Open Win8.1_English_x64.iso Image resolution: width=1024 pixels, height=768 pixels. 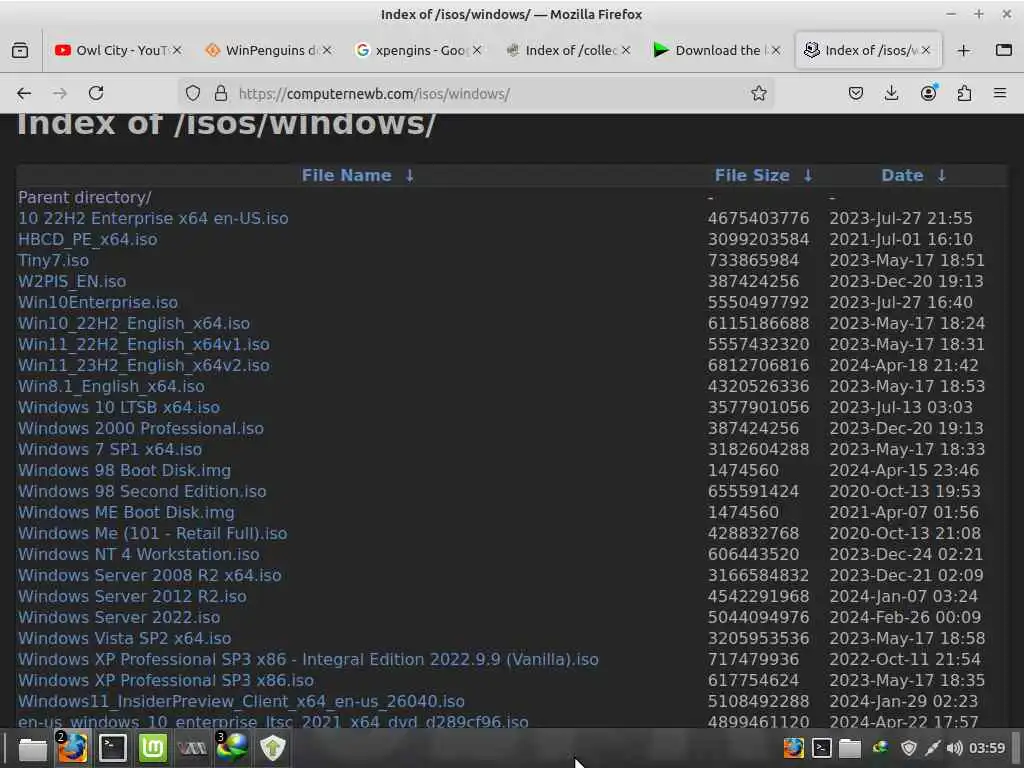tap(111, 386)
